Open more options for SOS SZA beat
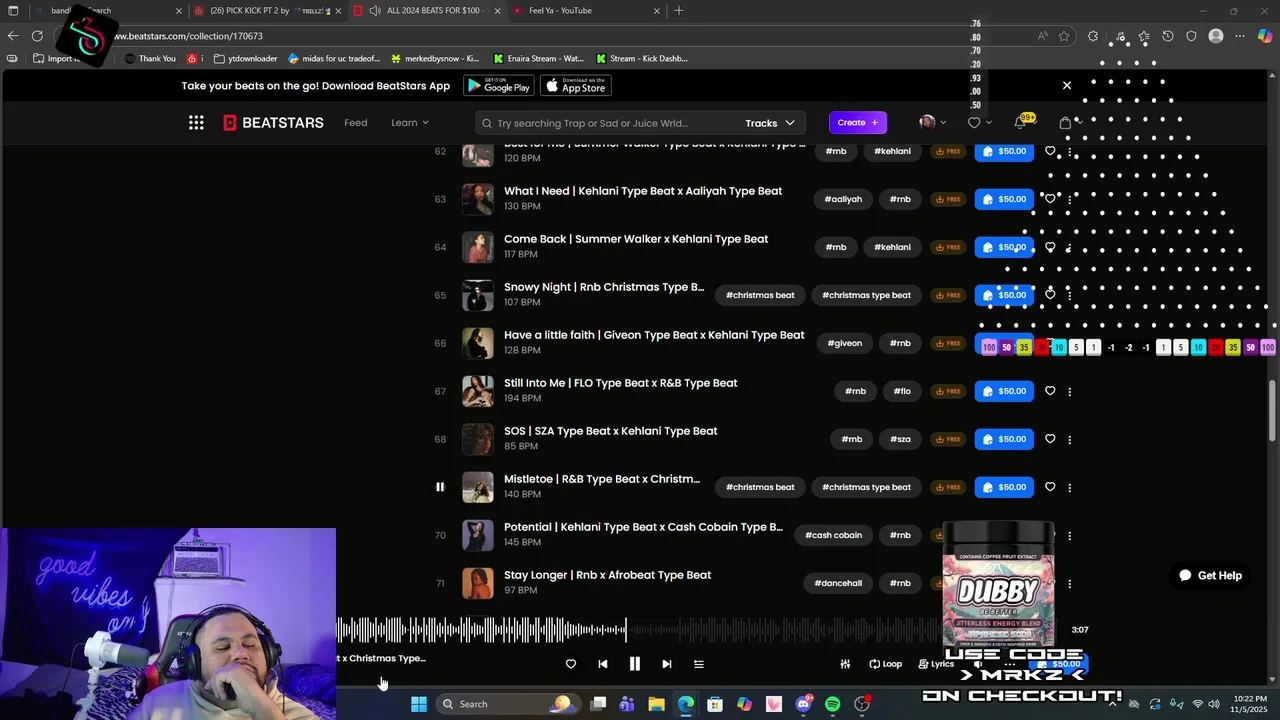The width and height of the screenshot is (1280, 720). (x=1070, y=440)
